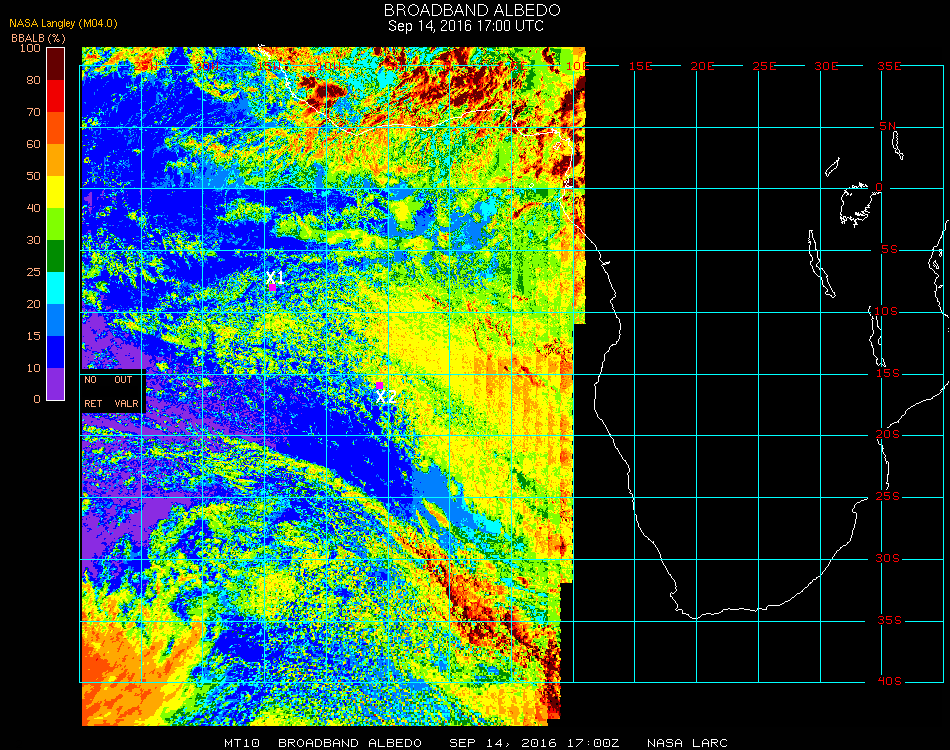This screenshot has width=950, height=750.
Task: Click the magenta X1 marker on the map
Action: point(273,288)
